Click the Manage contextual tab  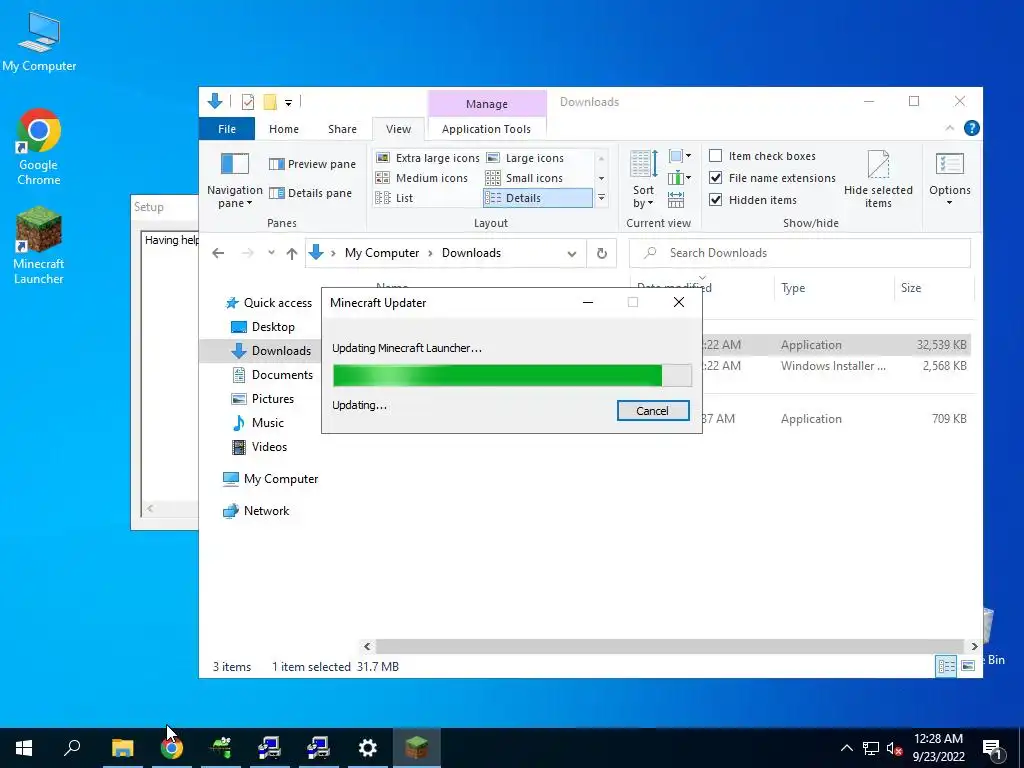click(x=487, y=104)
